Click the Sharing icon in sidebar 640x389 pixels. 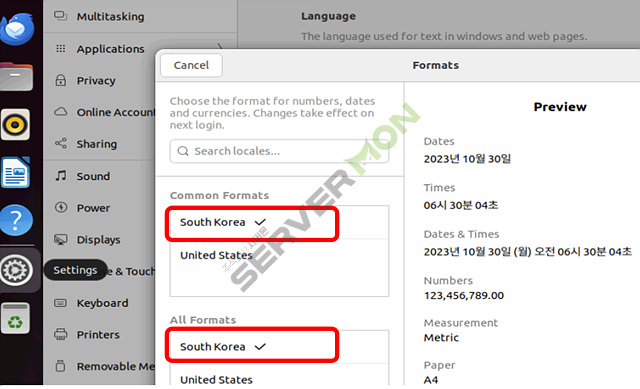click(x=60, y=143)
